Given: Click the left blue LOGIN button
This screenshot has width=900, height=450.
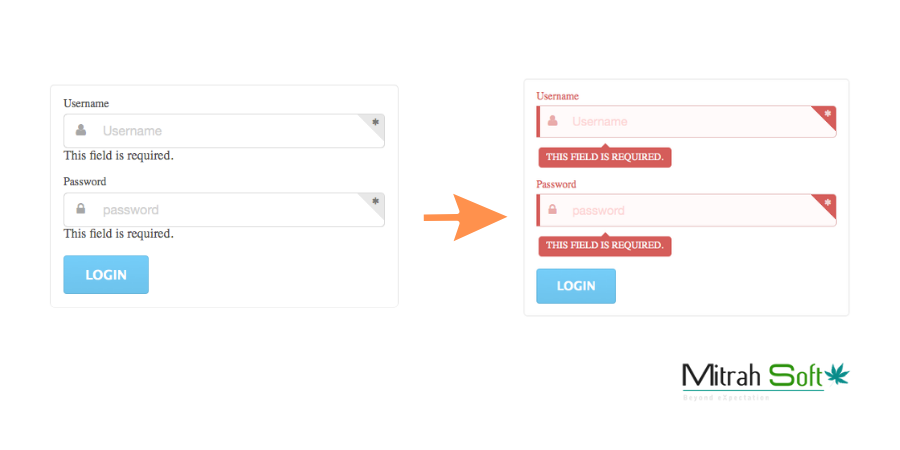Looking at the screenshot, I should [106, 274].
